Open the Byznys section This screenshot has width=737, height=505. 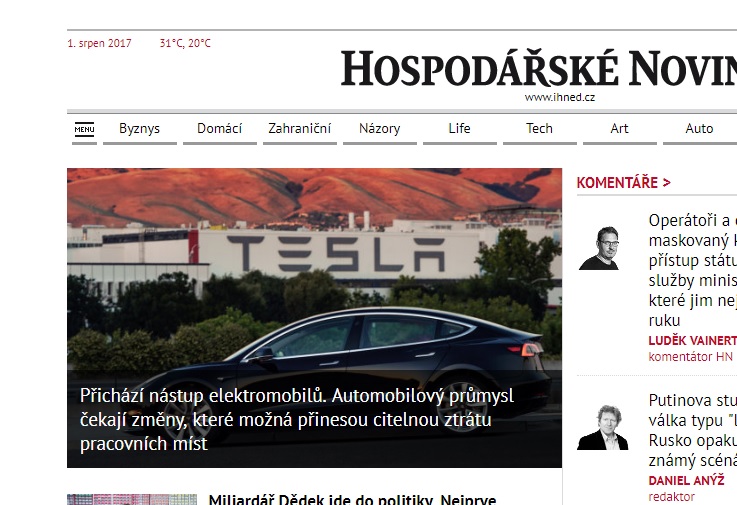(x=140, y=129)
